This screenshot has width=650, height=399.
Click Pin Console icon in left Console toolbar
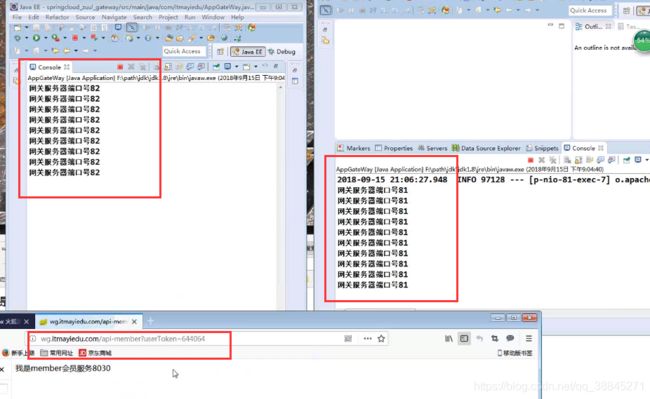(x=216, y=67)
